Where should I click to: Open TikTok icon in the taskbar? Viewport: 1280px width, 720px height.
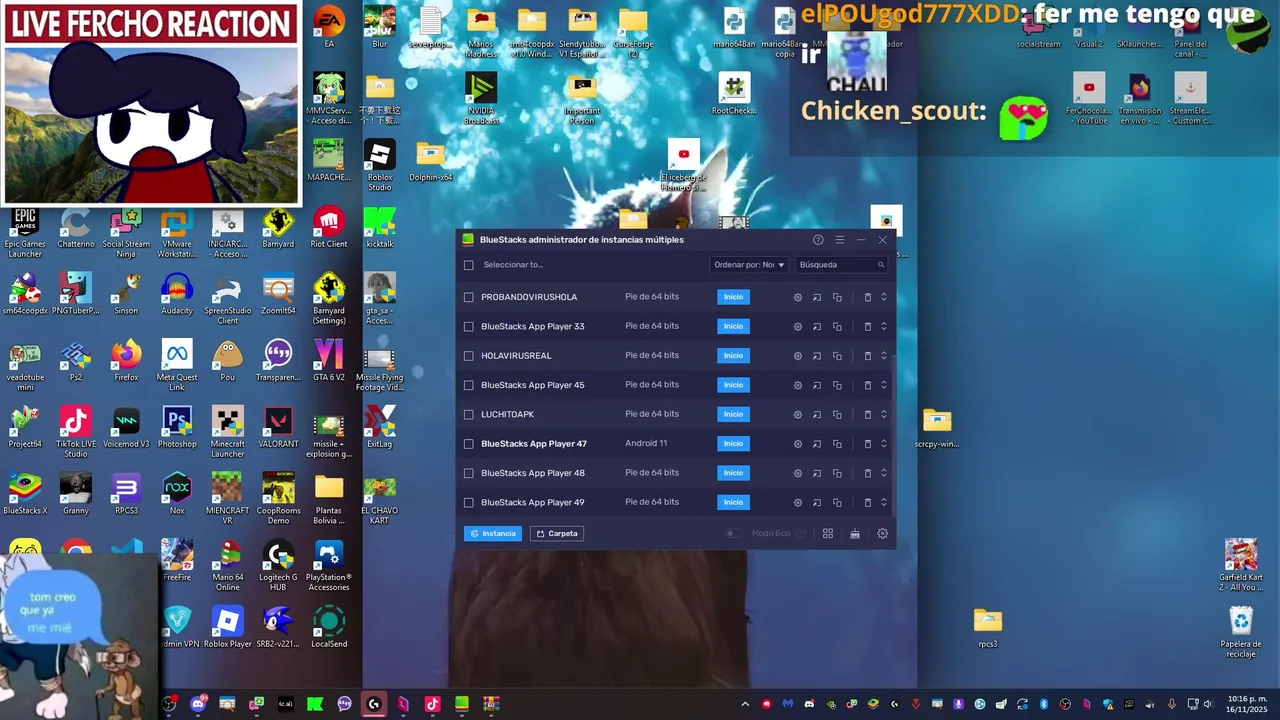click(x=432, y=704)
